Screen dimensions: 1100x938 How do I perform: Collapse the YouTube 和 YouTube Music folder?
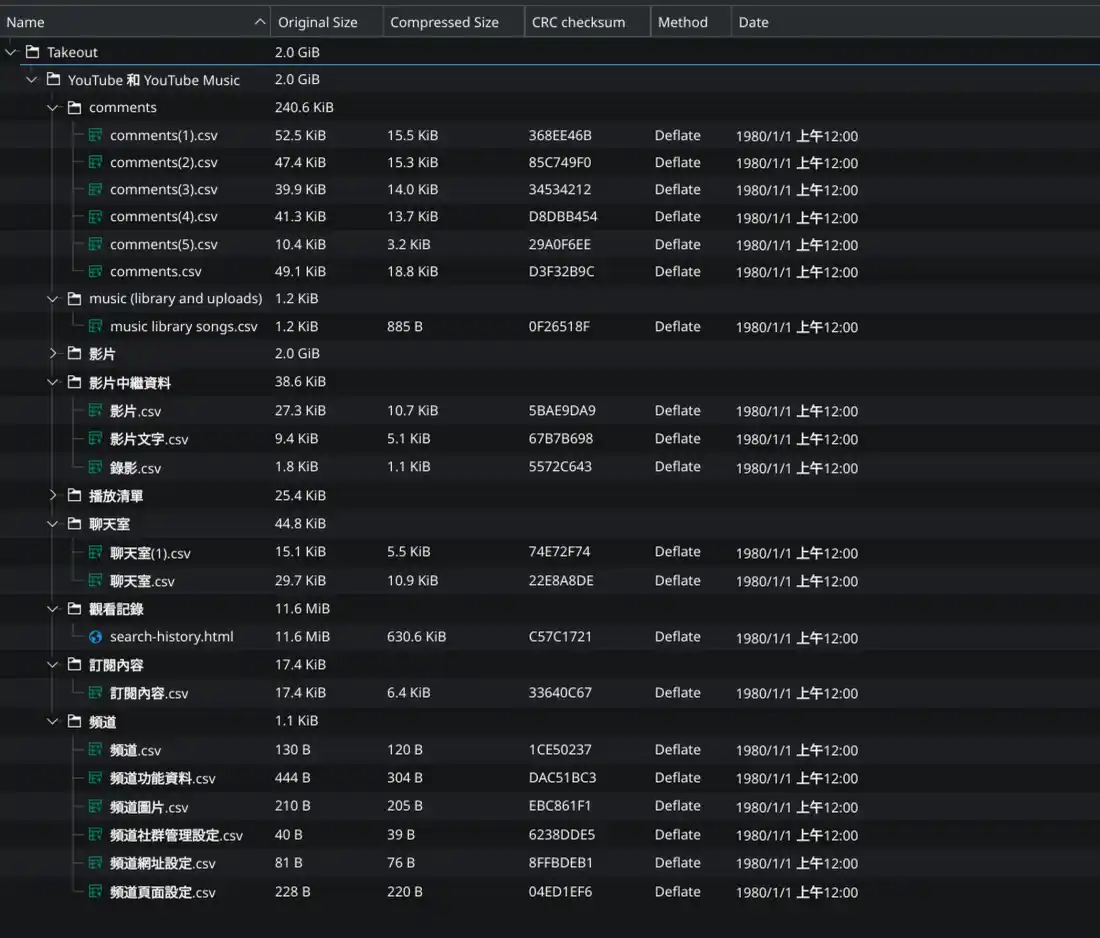[x=32, y=79]
